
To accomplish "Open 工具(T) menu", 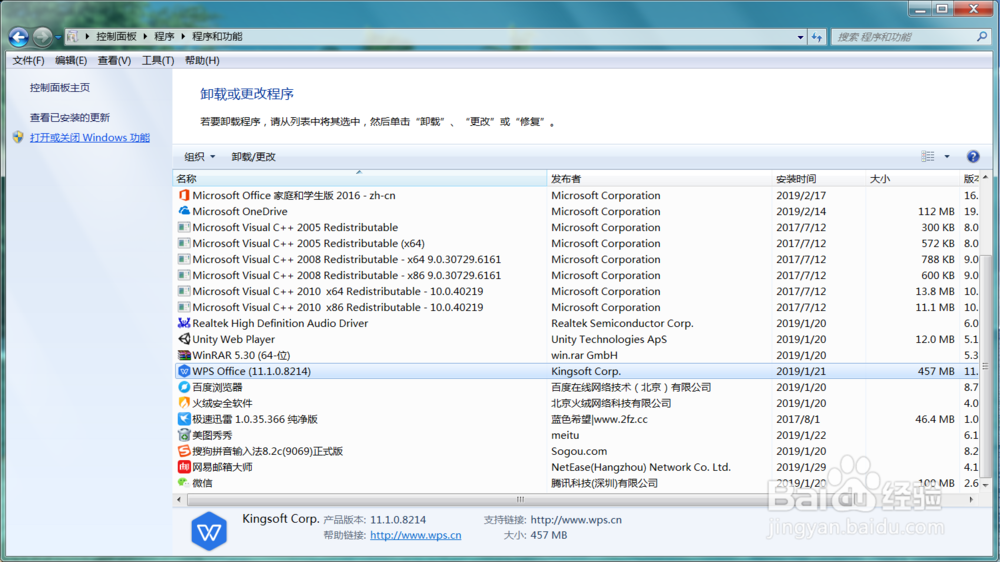I will (x=158, y=61).
